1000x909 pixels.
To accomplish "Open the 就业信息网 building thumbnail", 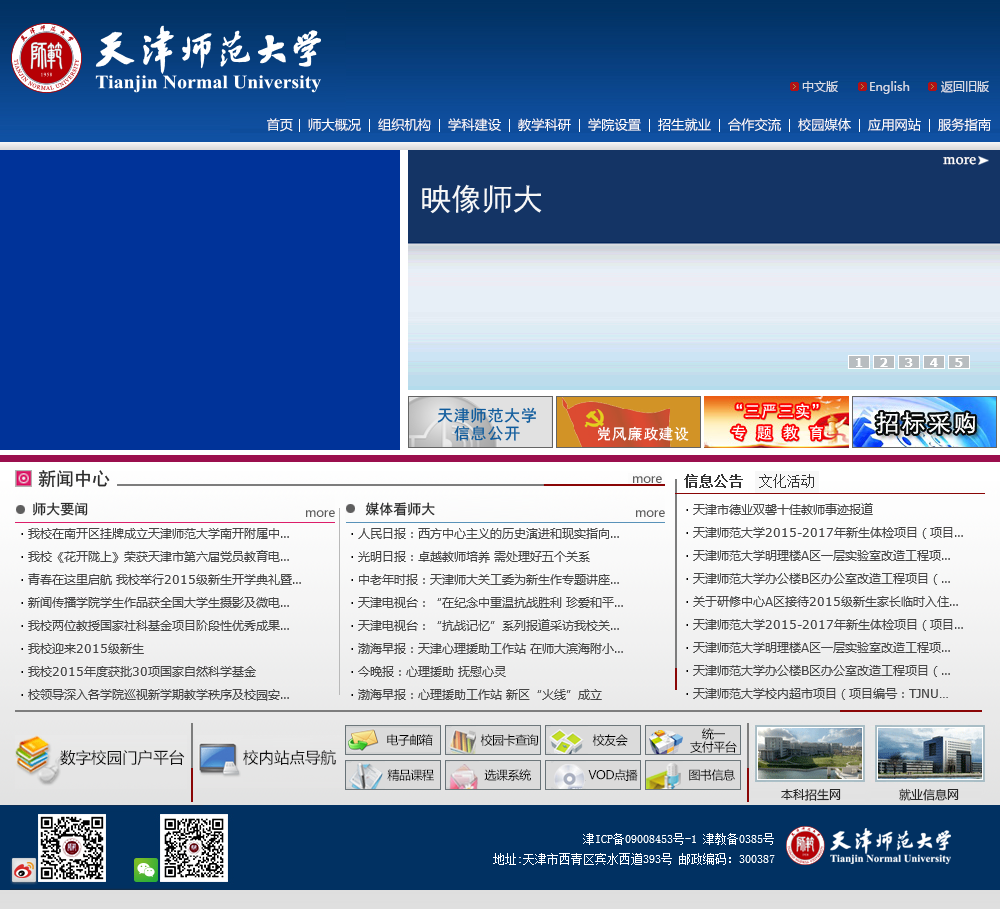I will (930, 754).
